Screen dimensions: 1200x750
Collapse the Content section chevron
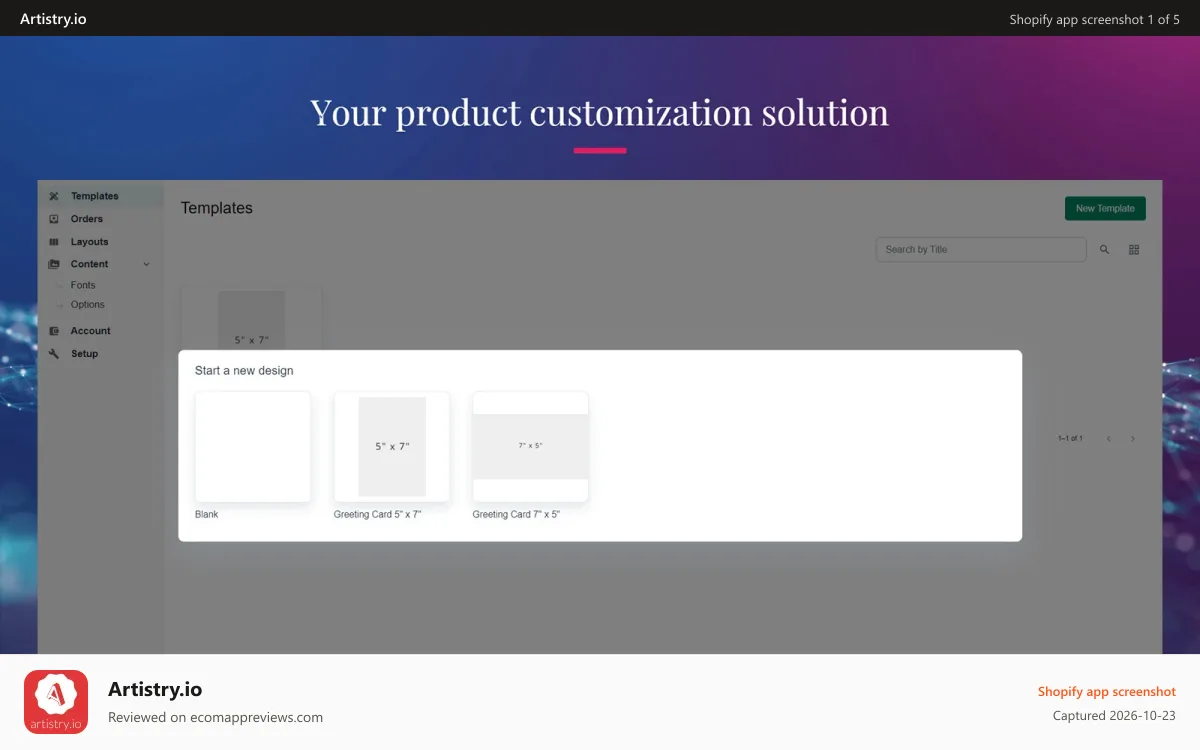[x=147, y=264]
